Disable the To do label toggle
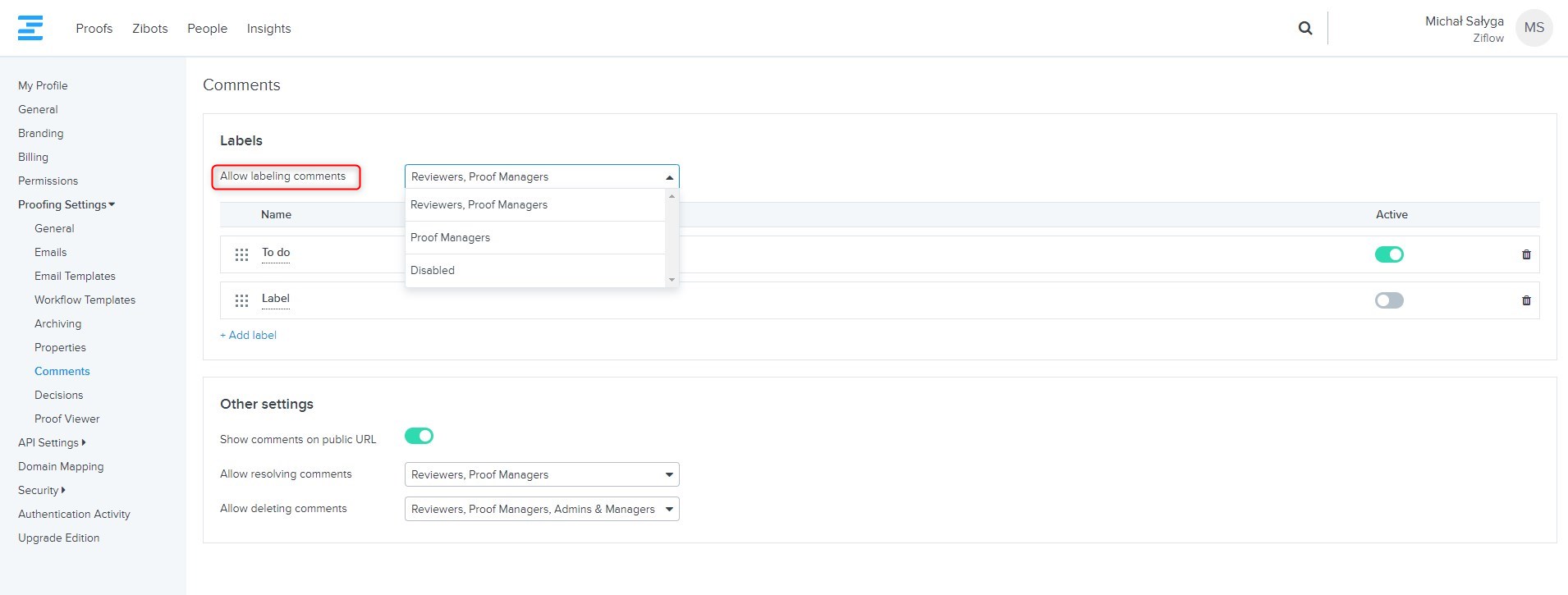 pos(1389,254)
